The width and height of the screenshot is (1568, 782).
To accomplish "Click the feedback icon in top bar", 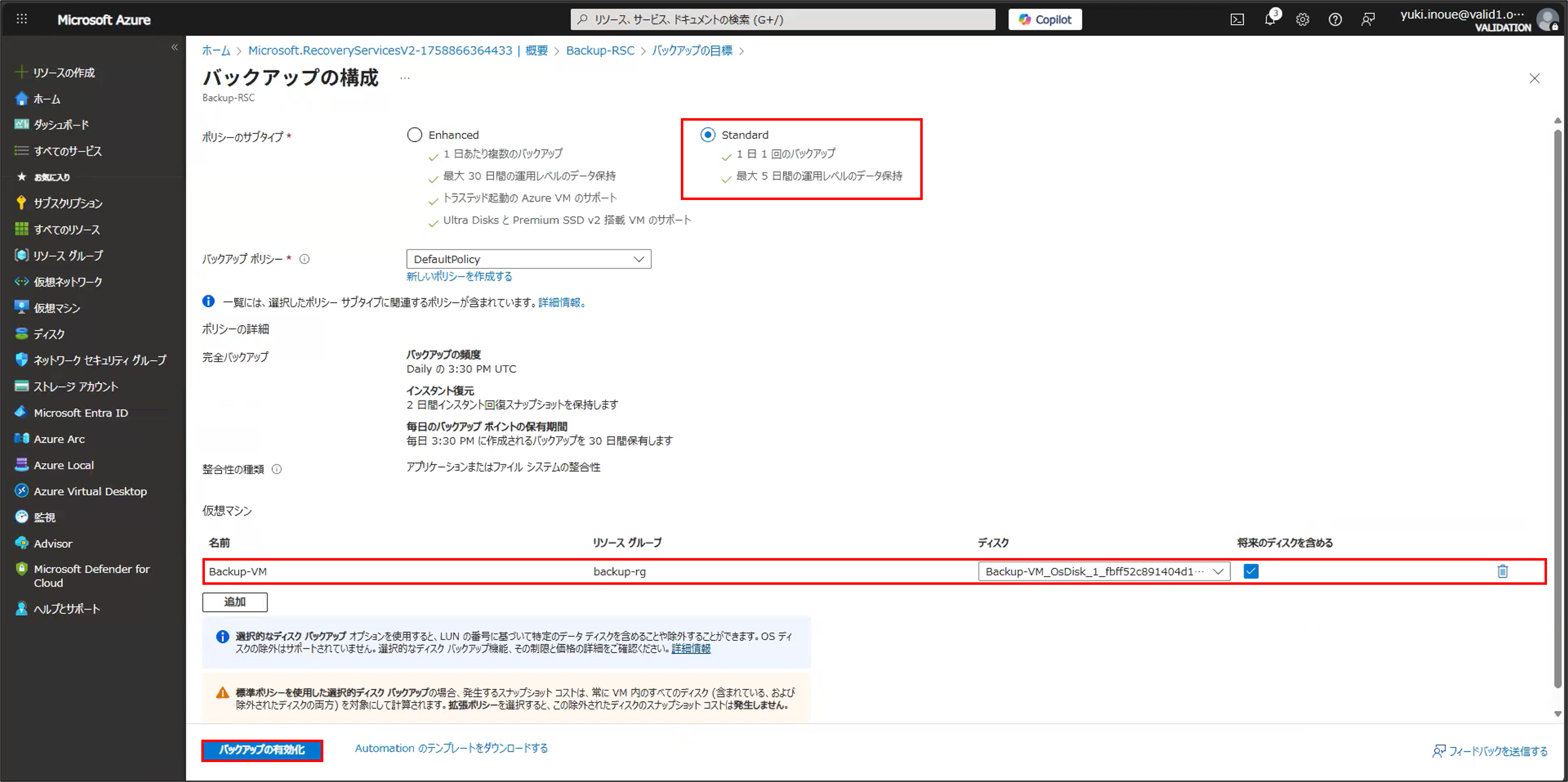I will click(x=1368, y=20).
